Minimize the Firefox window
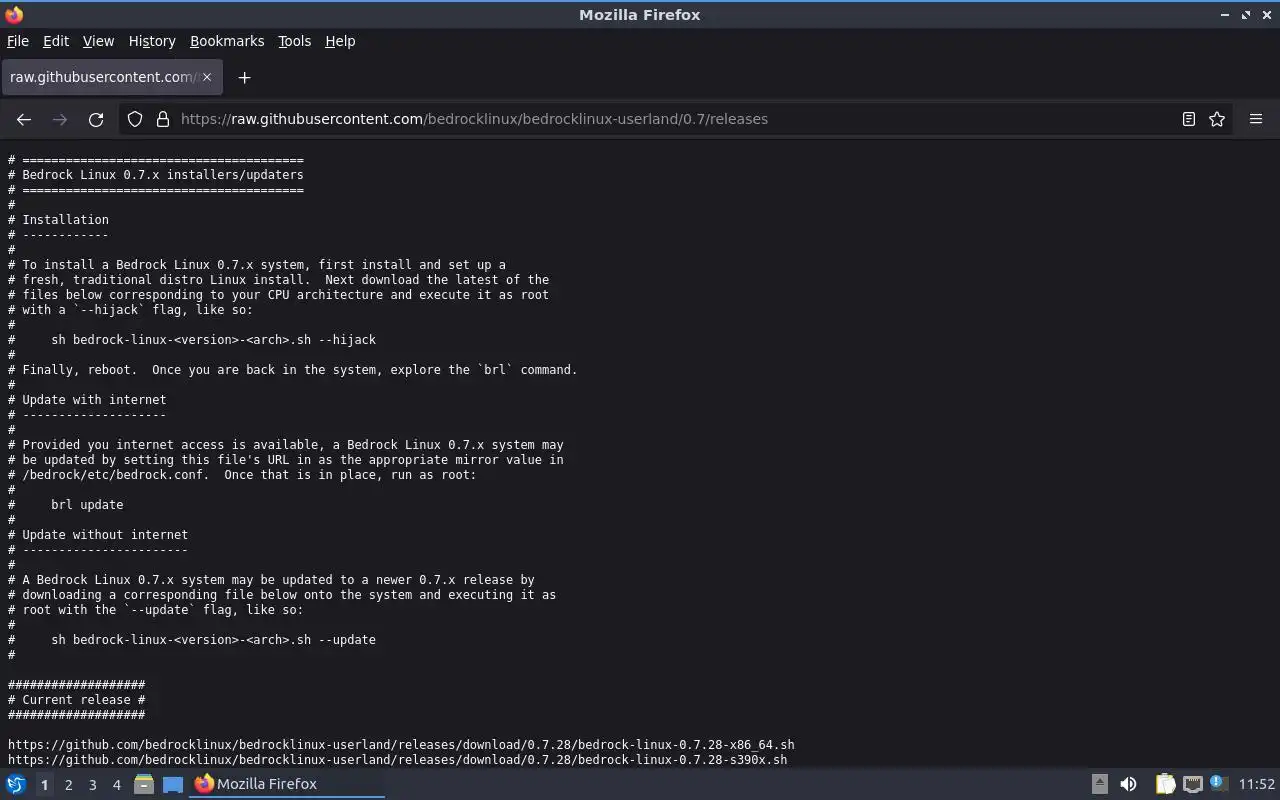The image size is (1280, 800). pyautogui.click(x=1225, y=15)
